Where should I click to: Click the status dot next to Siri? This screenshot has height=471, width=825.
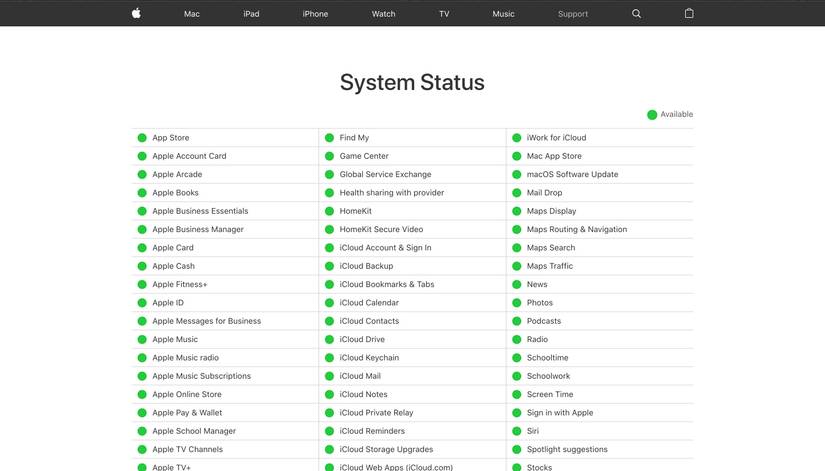[517, 431]
